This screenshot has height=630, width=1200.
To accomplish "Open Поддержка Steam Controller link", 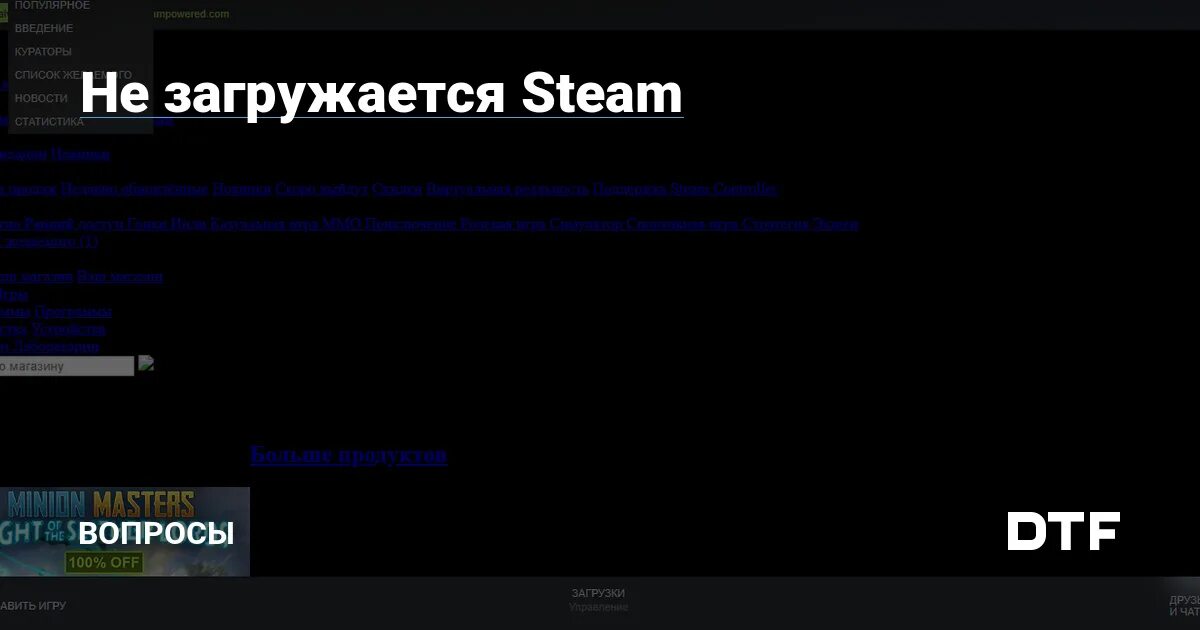I will click(x=685, y=189).
